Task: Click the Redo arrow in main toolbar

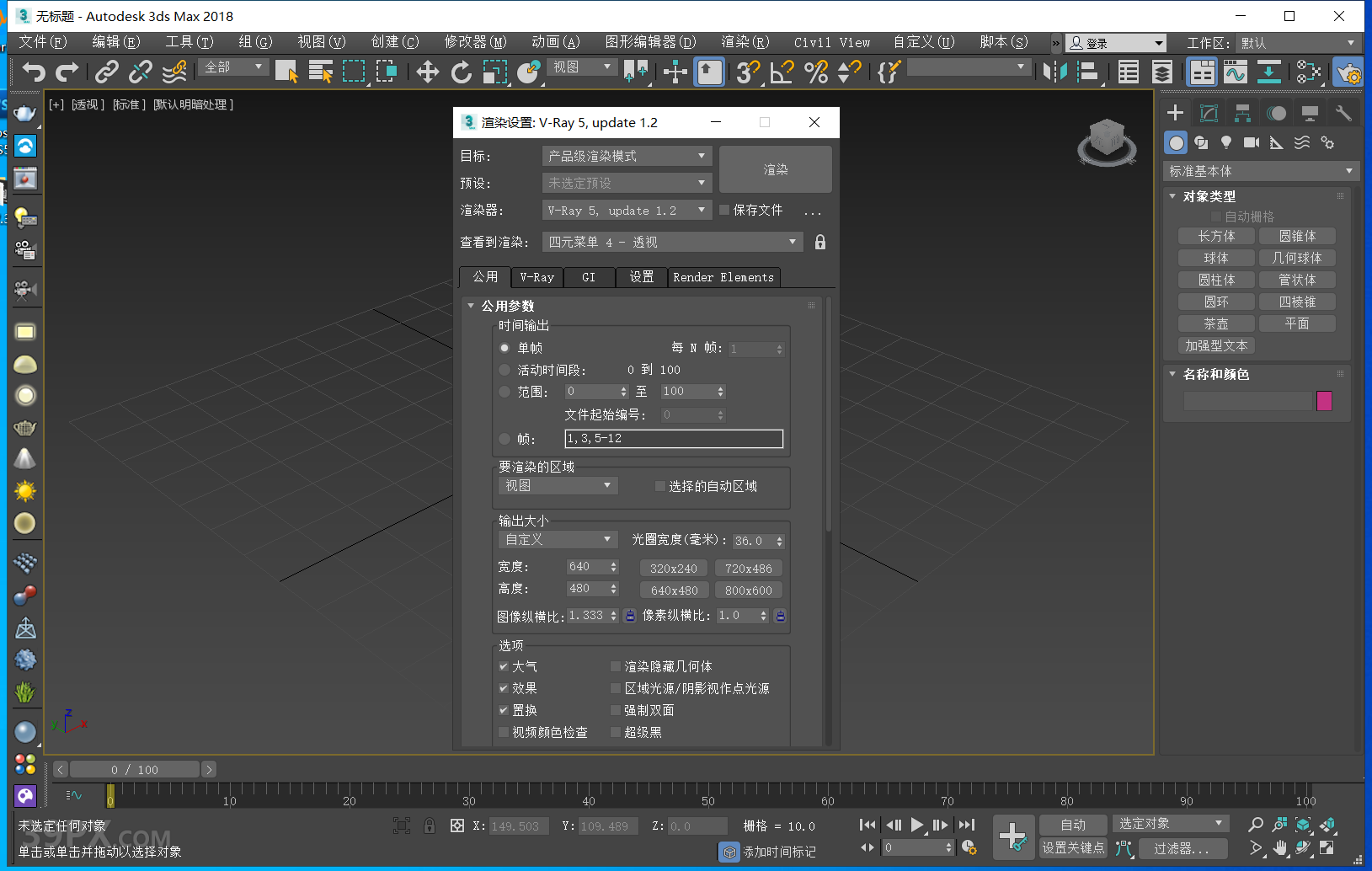Action: (x=67, y=72)
